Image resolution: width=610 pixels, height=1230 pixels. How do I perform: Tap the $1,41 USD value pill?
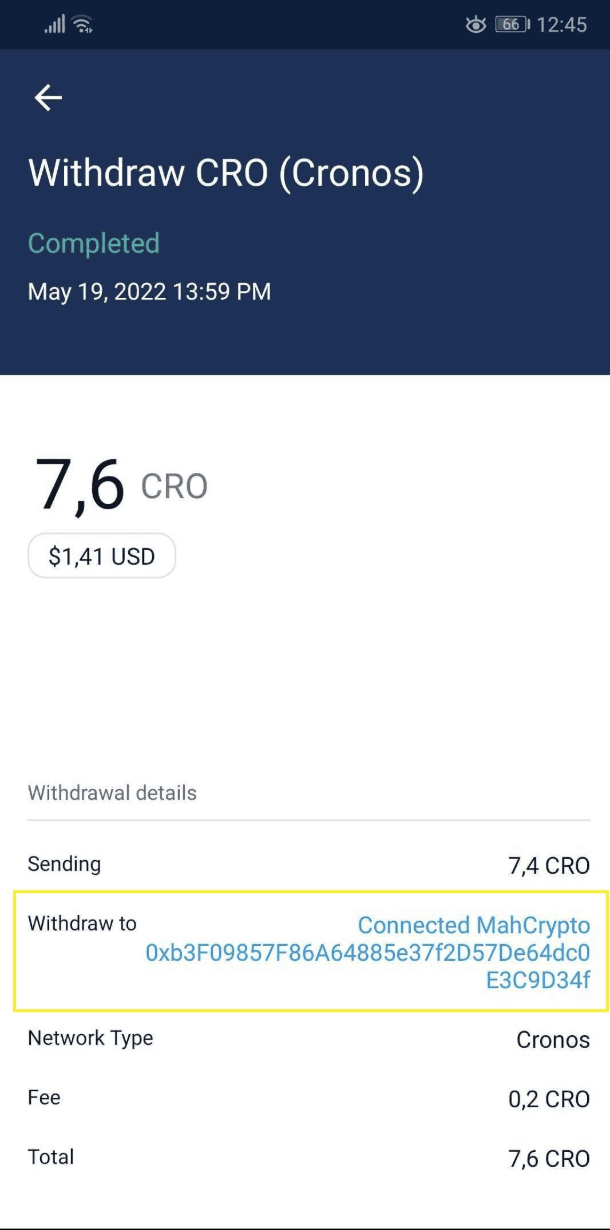pyautogui.click(x=101, y=556)
